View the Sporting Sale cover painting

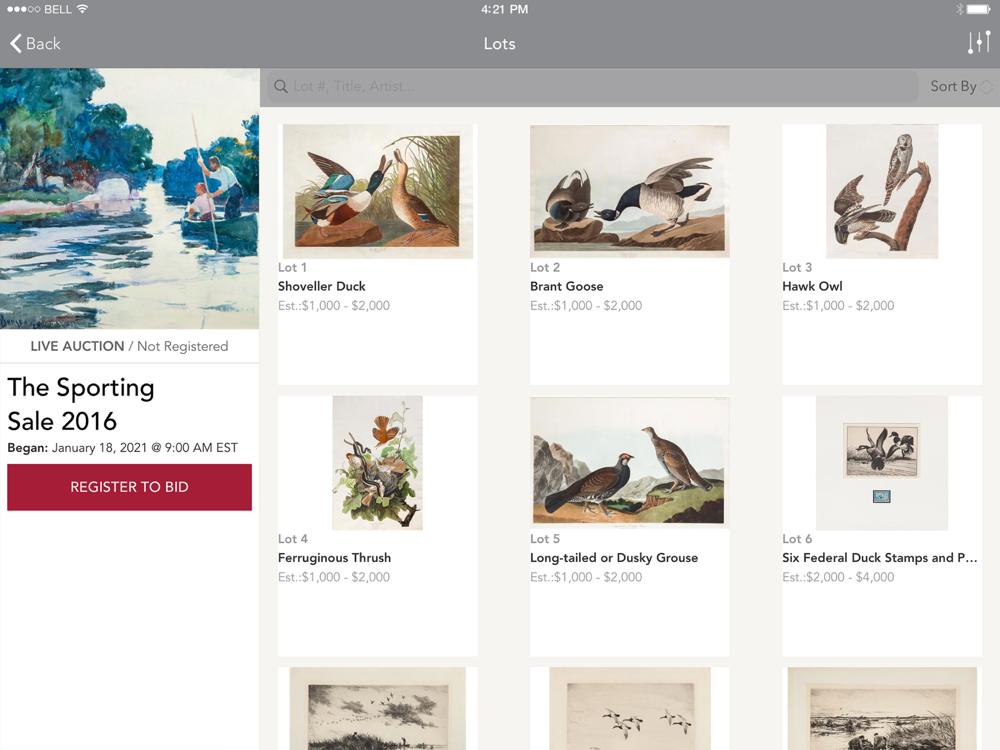click(x=129, y=198)
